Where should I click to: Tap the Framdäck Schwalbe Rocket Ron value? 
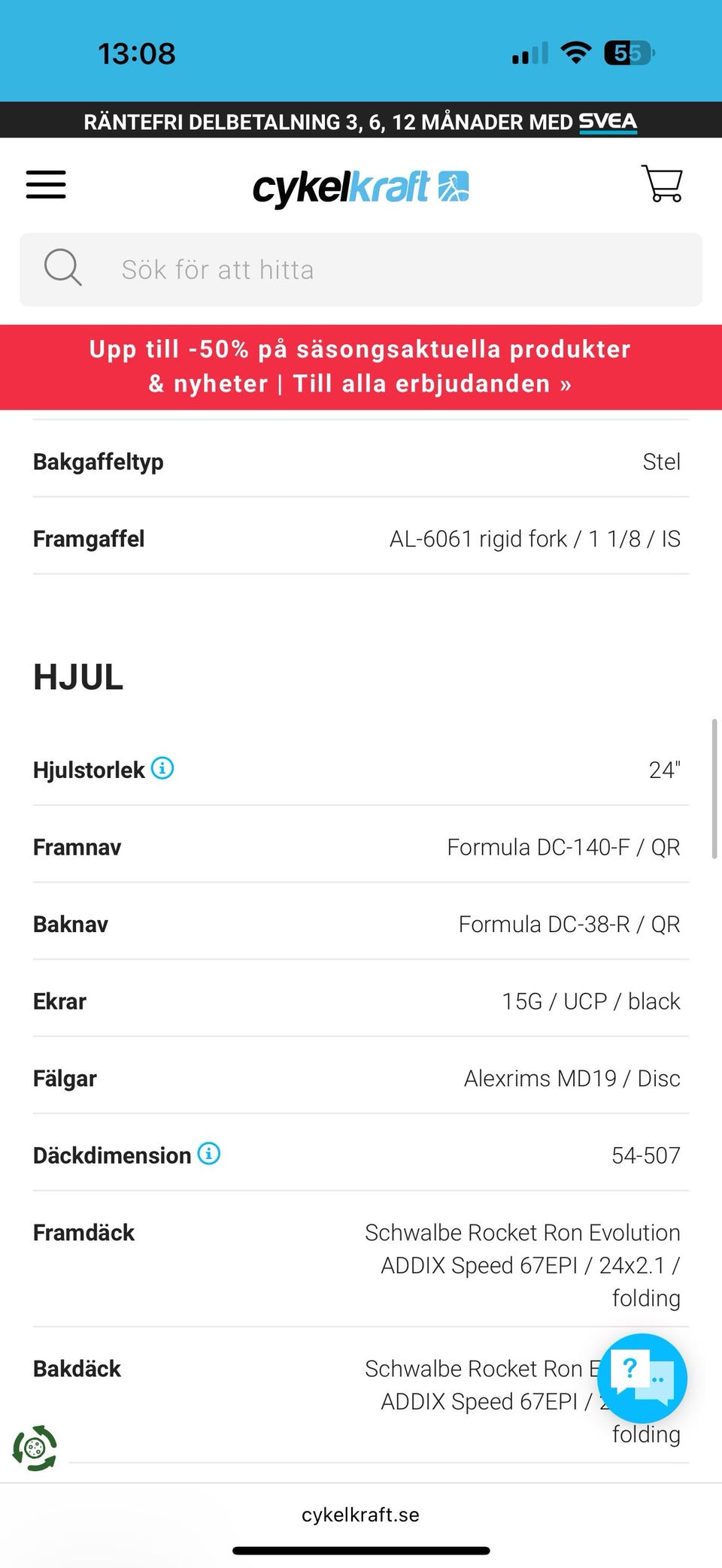coord(523,1265)
